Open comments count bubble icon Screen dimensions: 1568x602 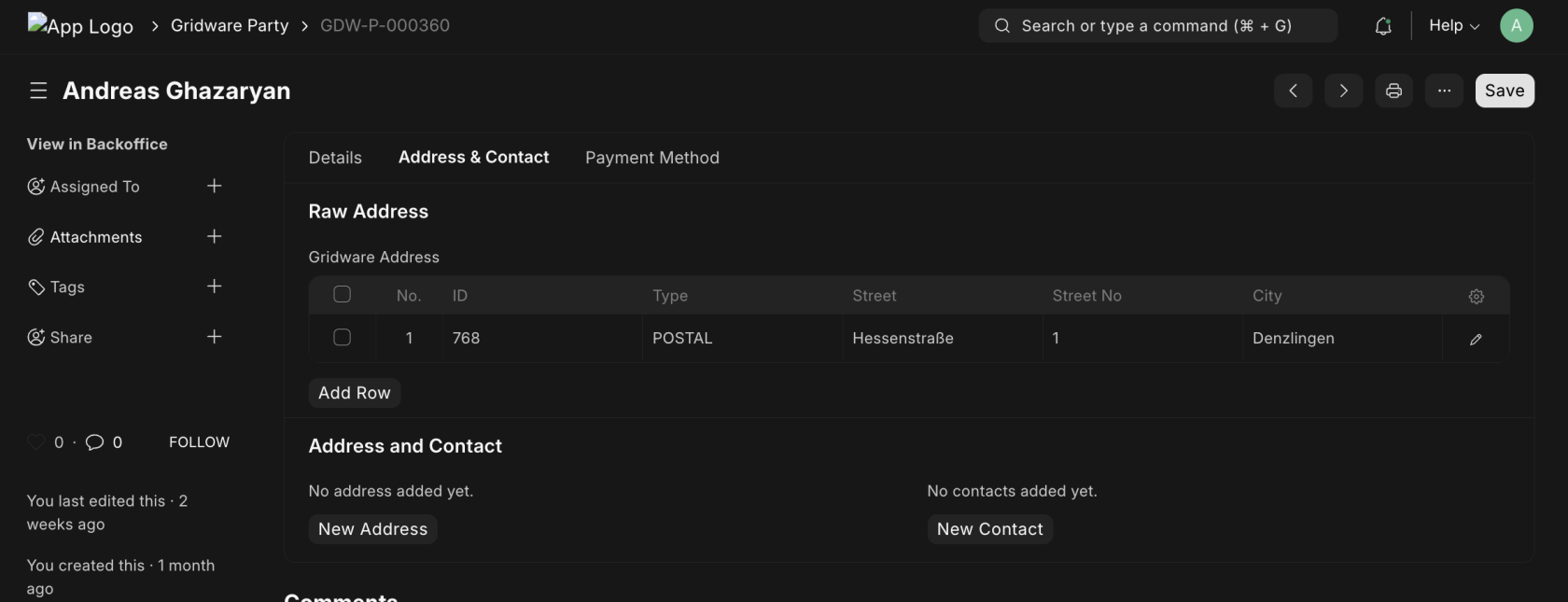[x=94, y=442]
